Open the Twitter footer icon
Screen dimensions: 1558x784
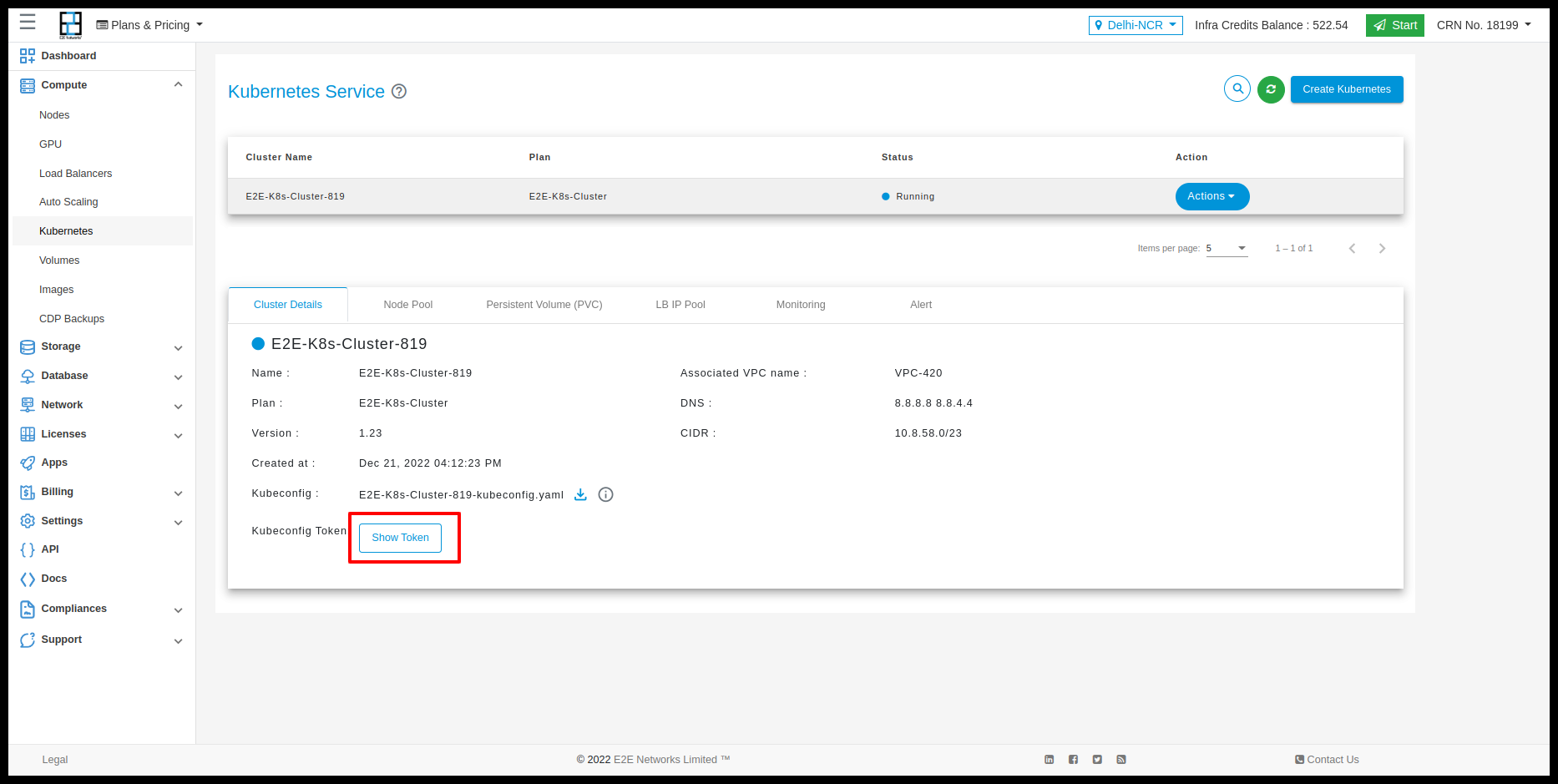point(1097,760)
